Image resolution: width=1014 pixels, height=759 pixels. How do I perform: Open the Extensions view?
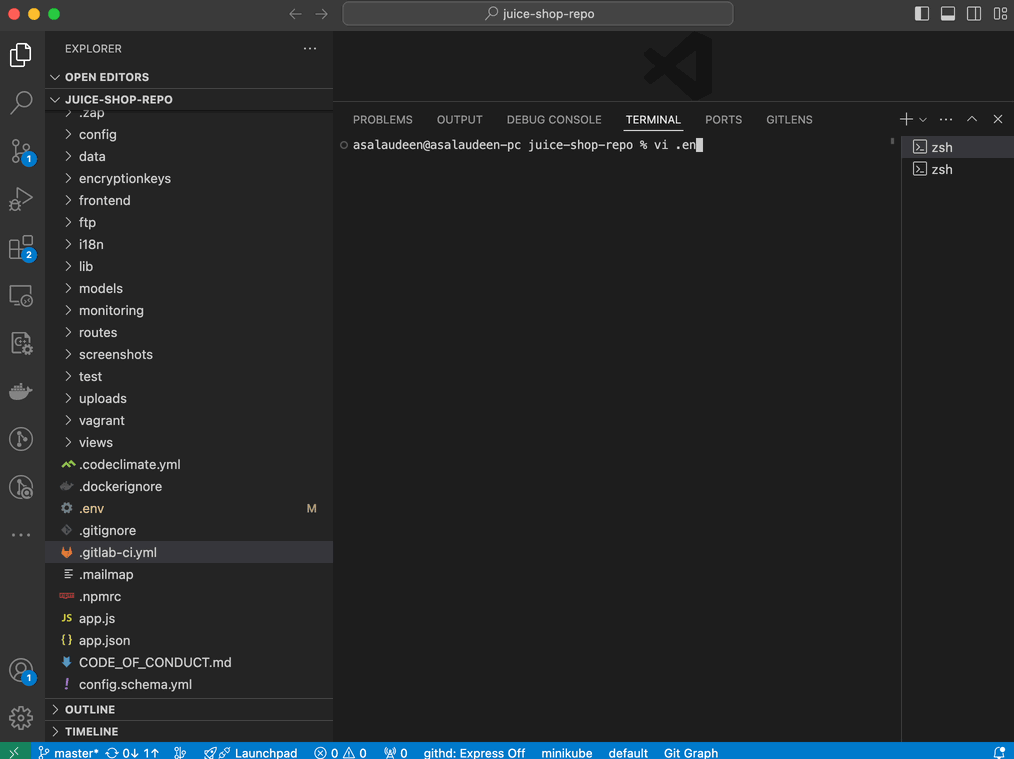[22, 247]
